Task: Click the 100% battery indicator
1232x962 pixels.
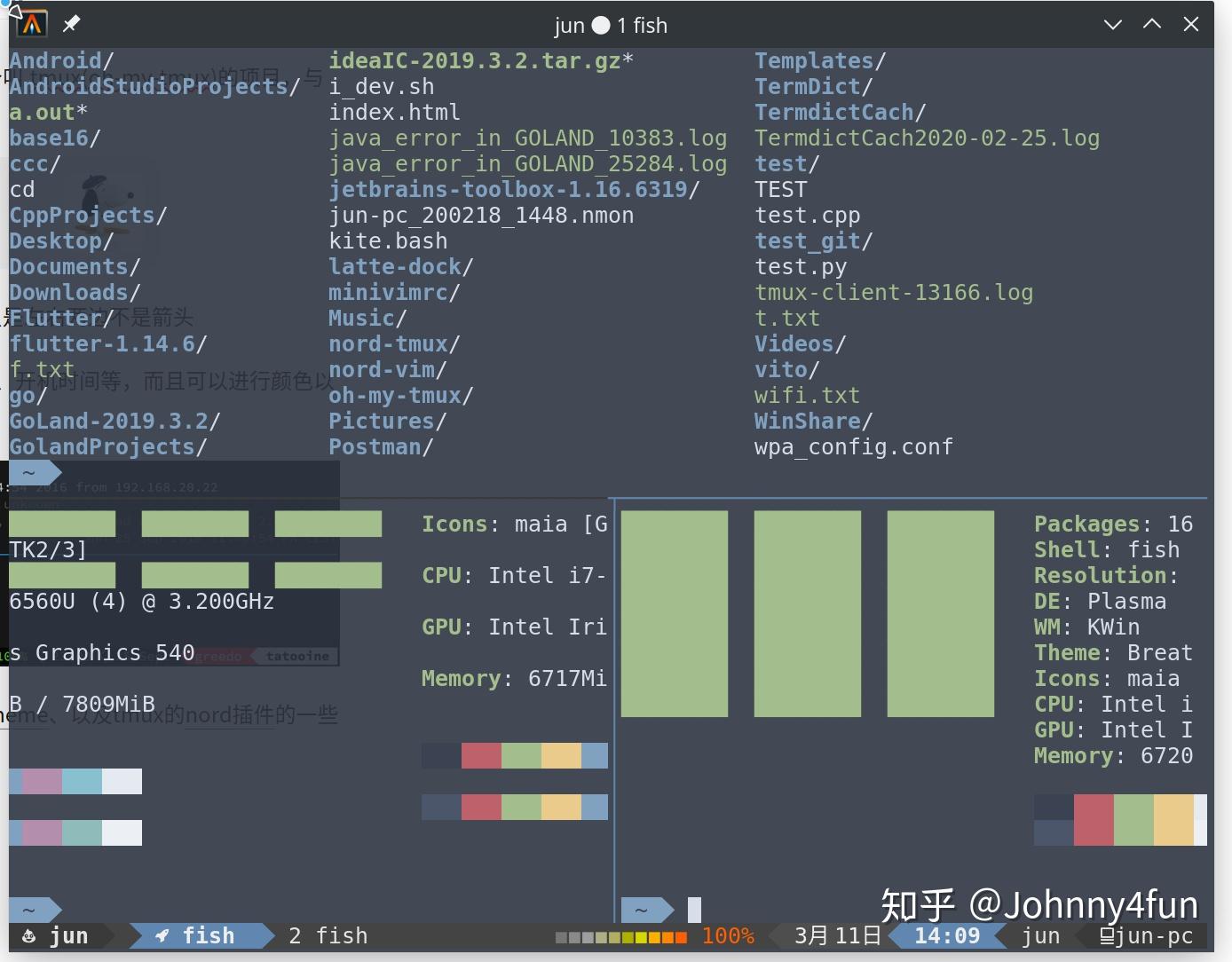Action: [x=728, y=935]
